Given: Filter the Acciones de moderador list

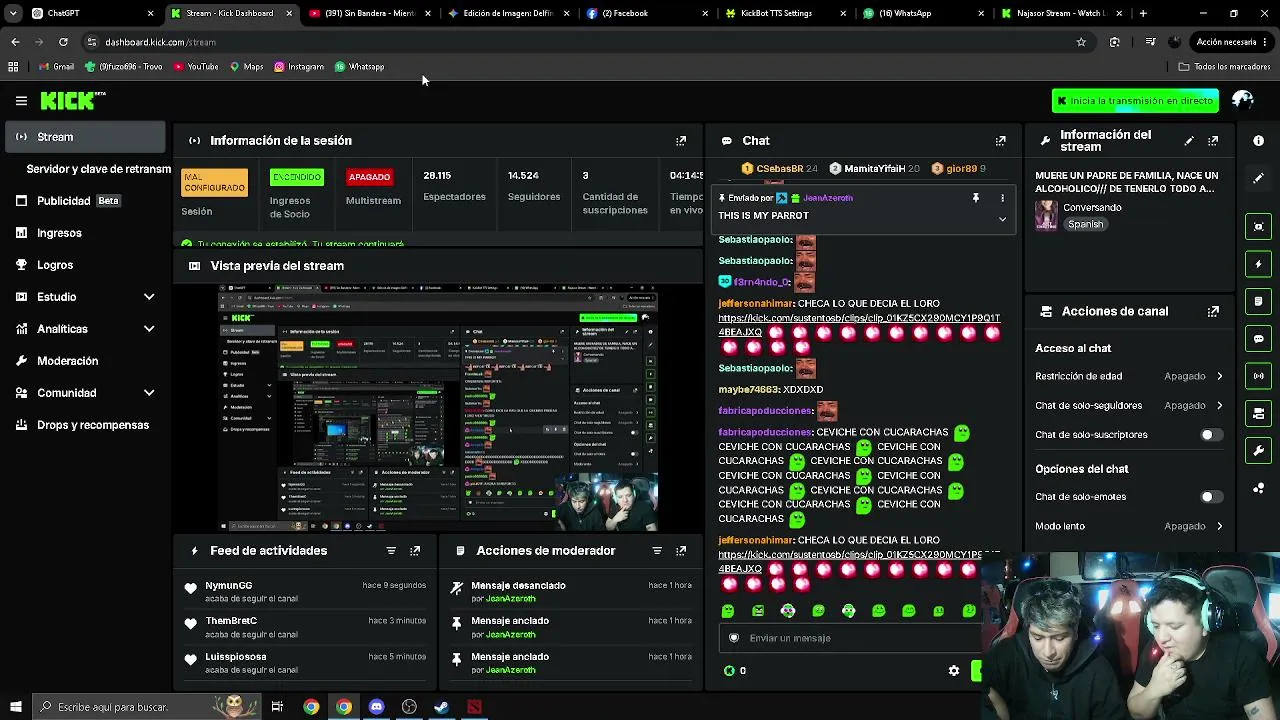Looking at the screenshot, I should coord(657,551).
